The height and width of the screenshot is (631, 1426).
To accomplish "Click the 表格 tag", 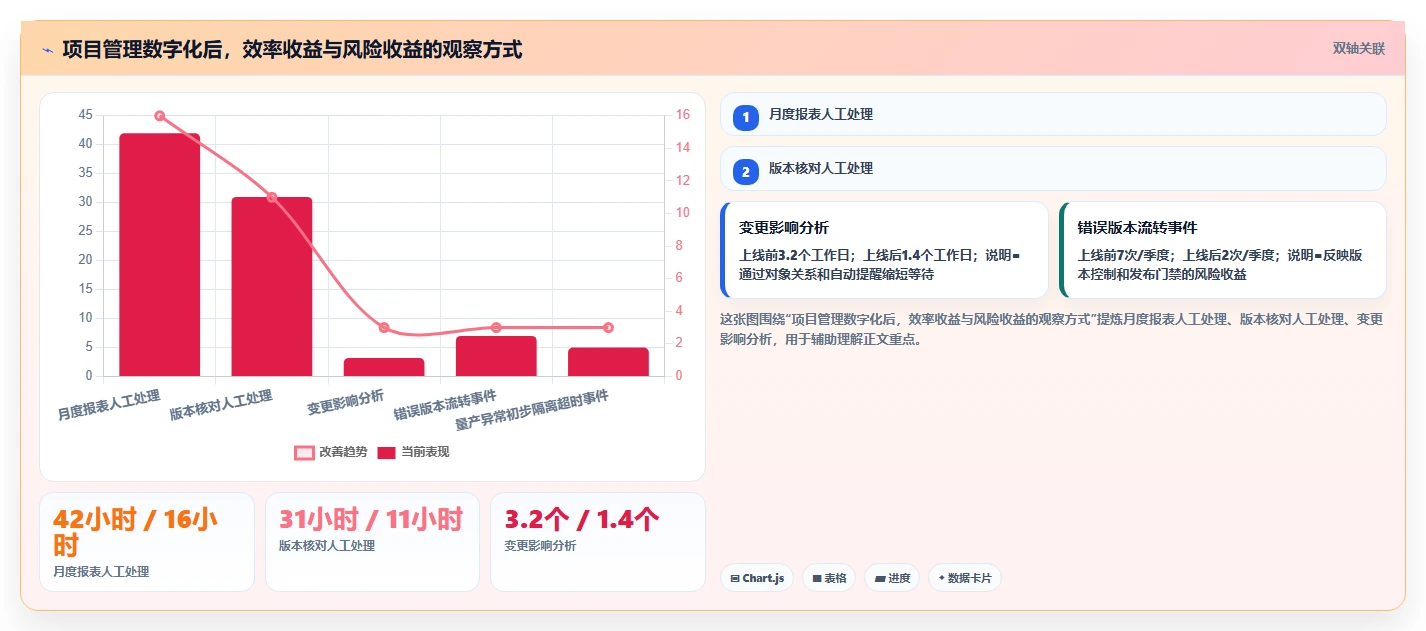I will coord(829,578).
